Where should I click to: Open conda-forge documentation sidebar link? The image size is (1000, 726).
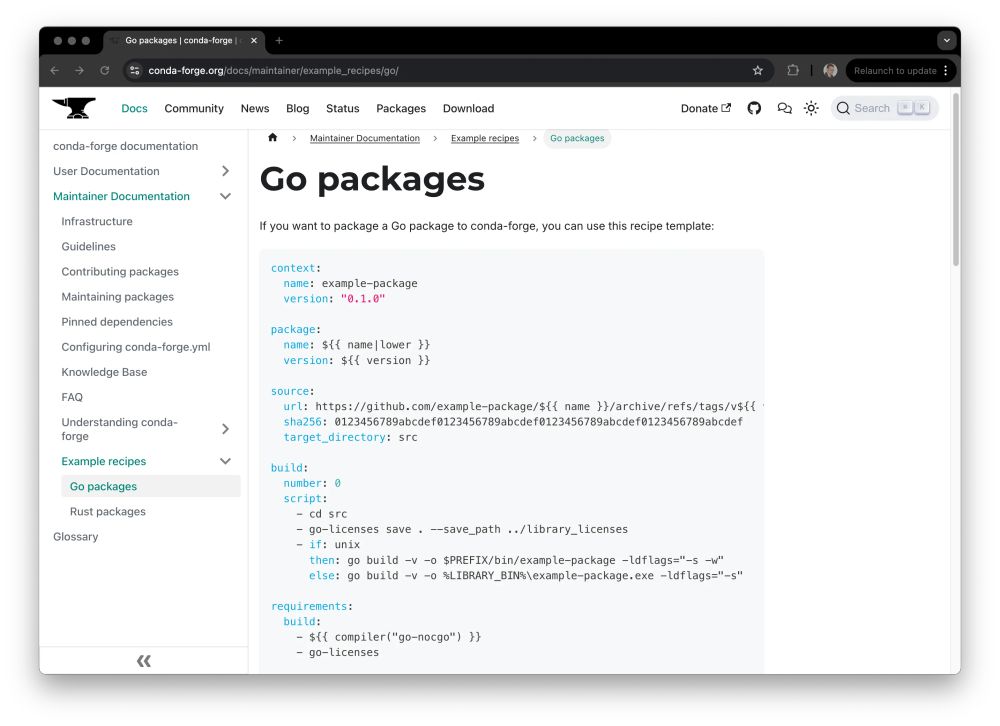(x=126, y=146)
